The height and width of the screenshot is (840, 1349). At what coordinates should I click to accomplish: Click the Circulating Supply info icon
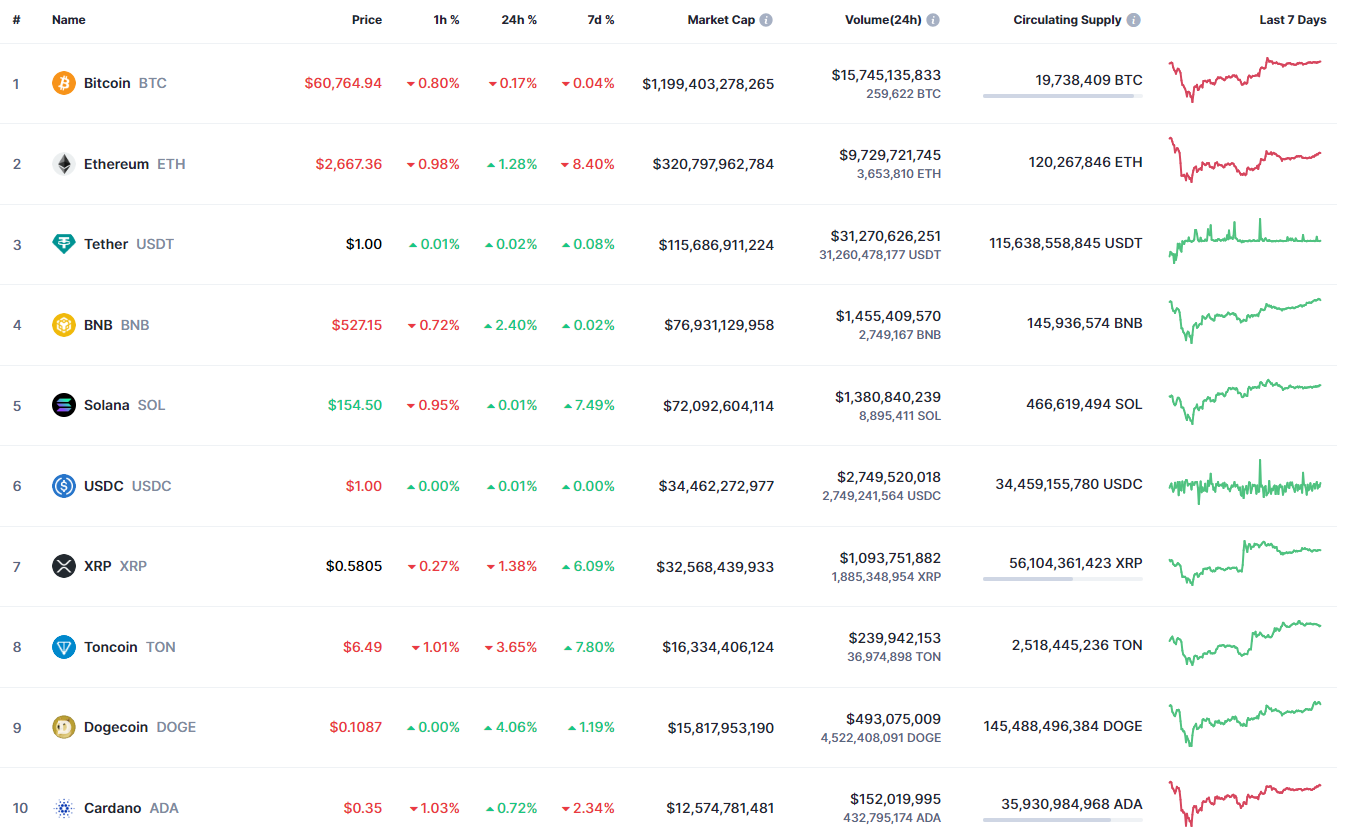pyautogui.click(x=1133, y=20)
